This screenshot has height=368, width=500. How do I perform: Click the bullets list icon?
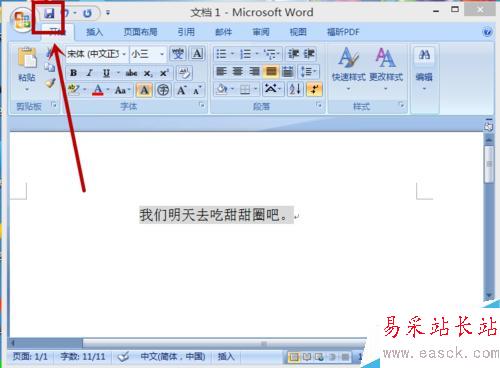(221, 53)
